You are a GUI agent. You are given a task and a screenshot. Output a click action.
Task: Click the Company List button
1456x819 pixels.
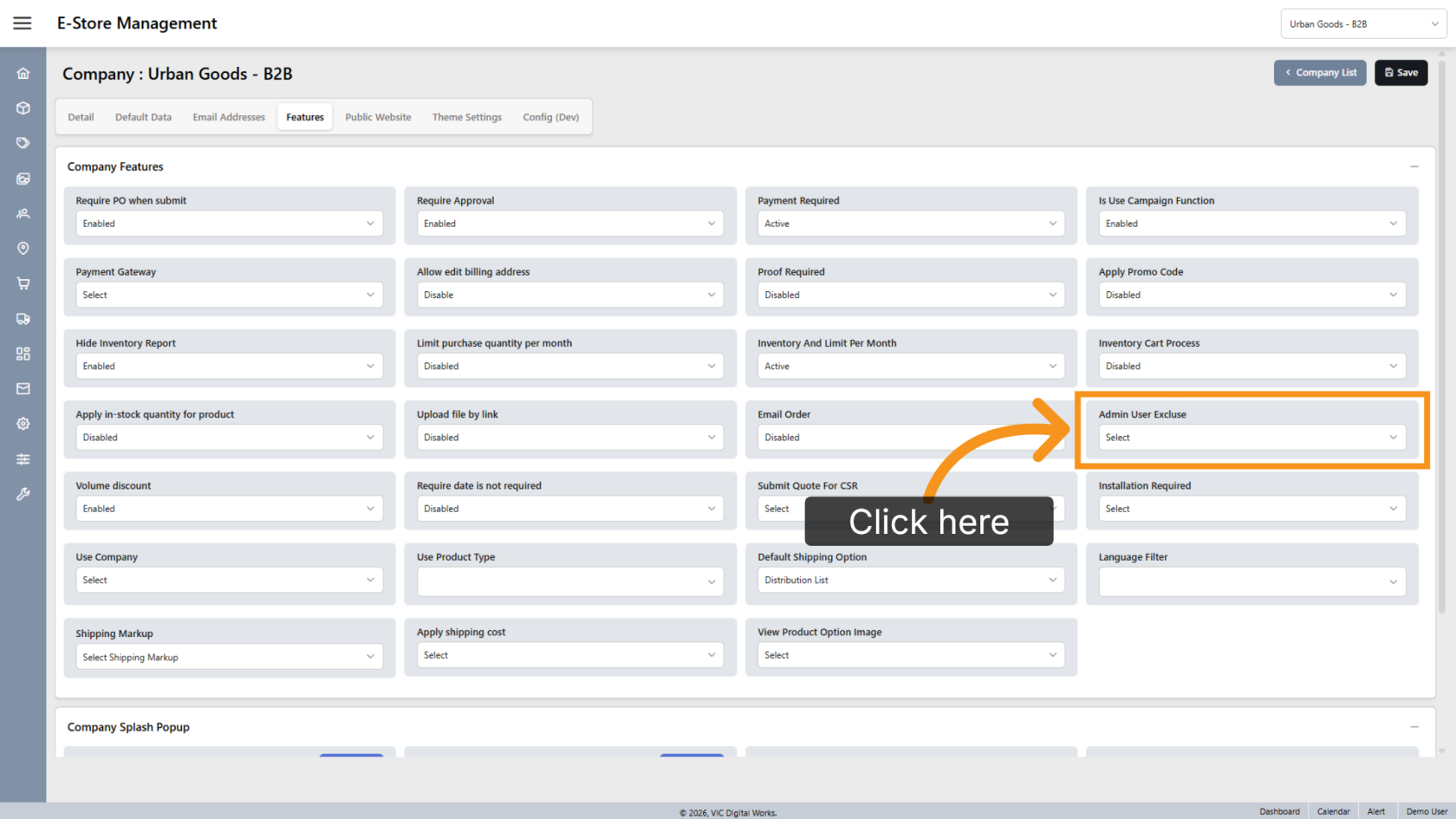point(1320,73)
